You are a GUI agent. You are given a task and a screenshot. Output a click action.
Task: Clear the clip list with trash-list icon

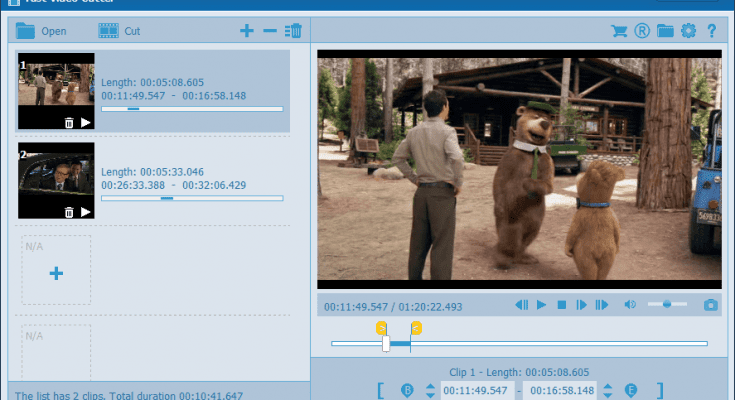pyautogui.click(x=293, y=31)
